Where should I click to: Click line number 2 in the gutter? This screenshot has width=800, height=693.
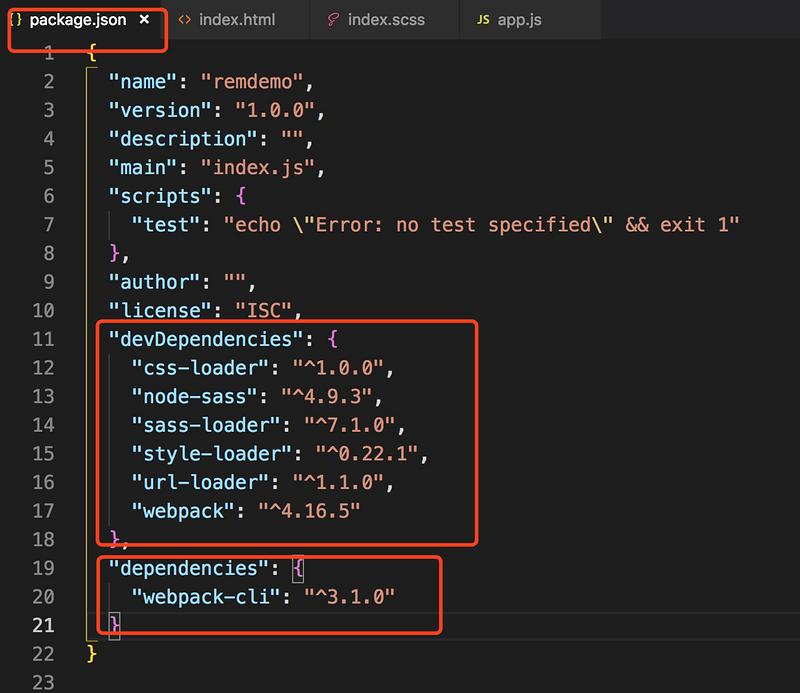click(49, 81)
